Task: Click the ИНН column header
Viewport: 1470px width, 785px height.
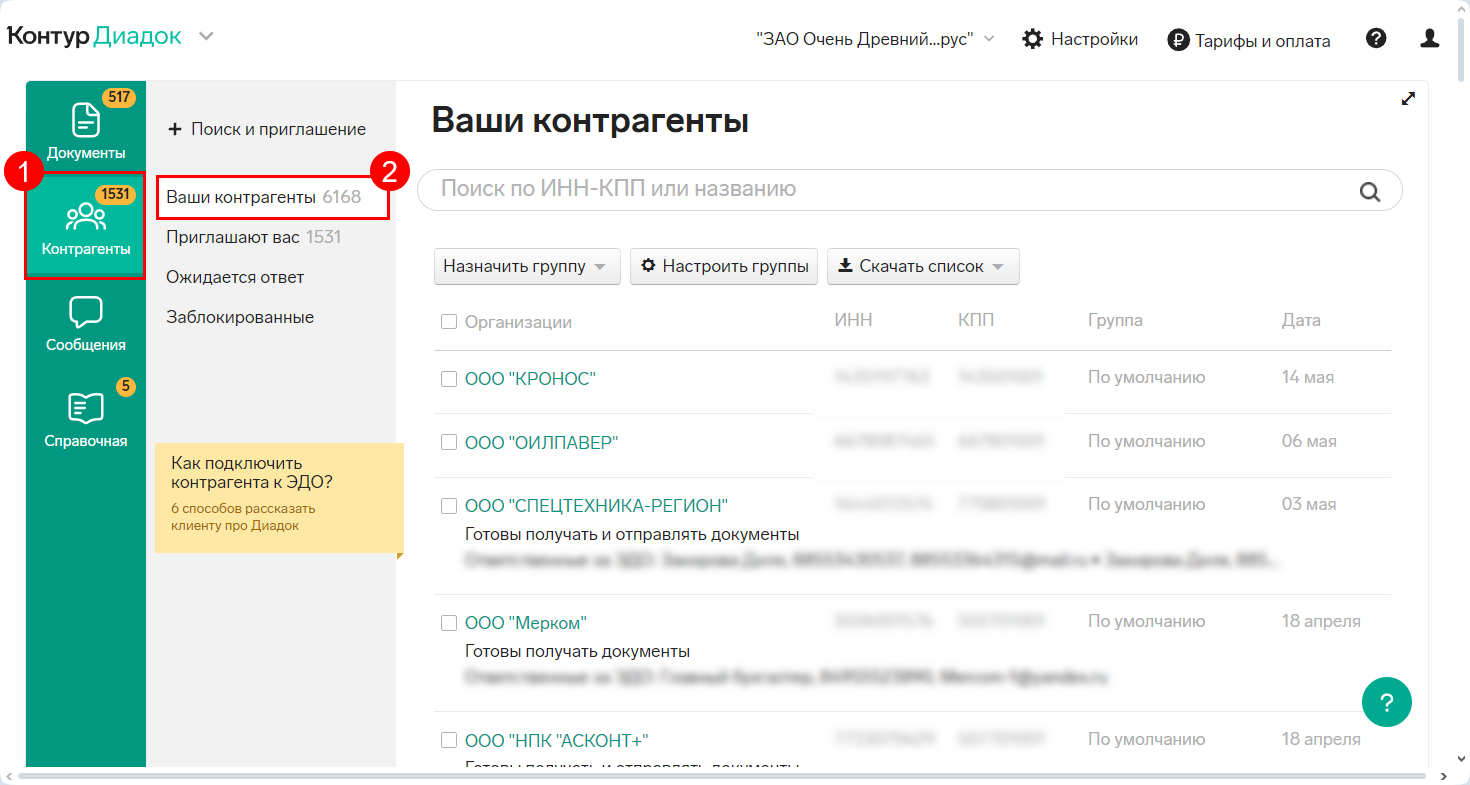Action: pyautogui.click(x=853, y=321)
